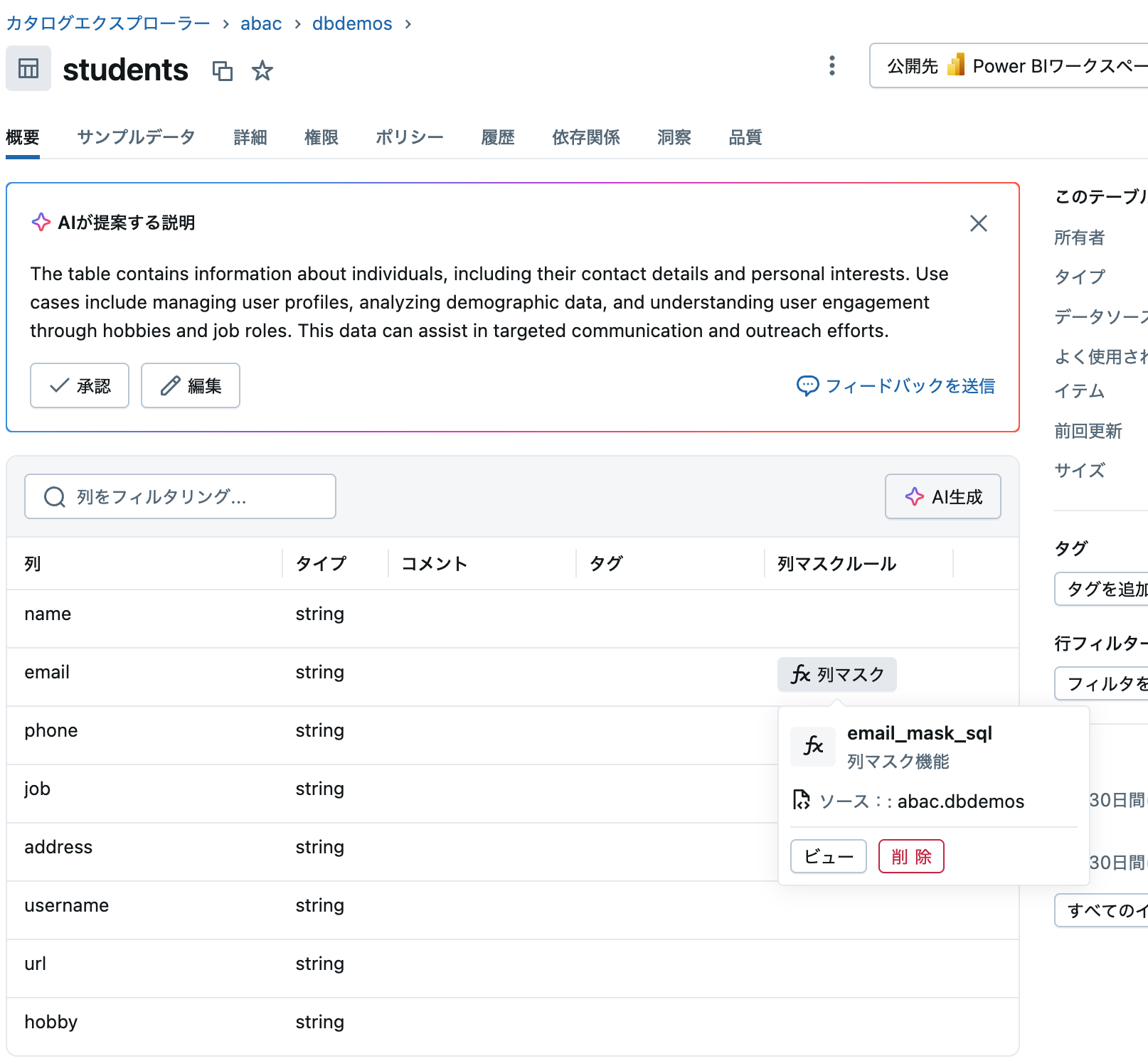Click ビュー in the email_mask_sql popup
The height and width of the screenshot is (1061, 1148).
pos(827,856)
